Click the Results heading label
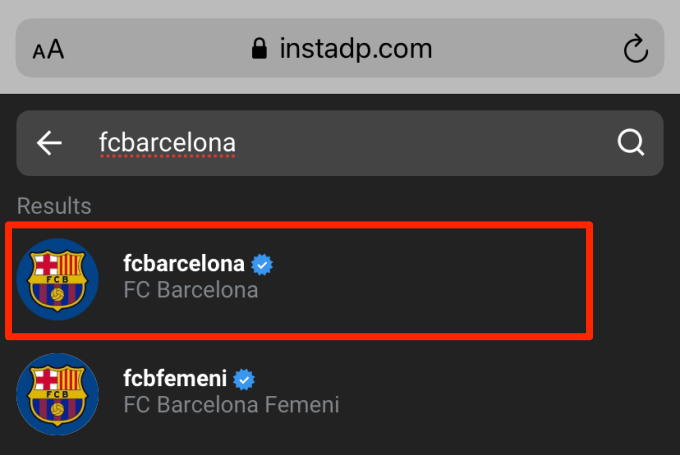 tap(54, 206)
